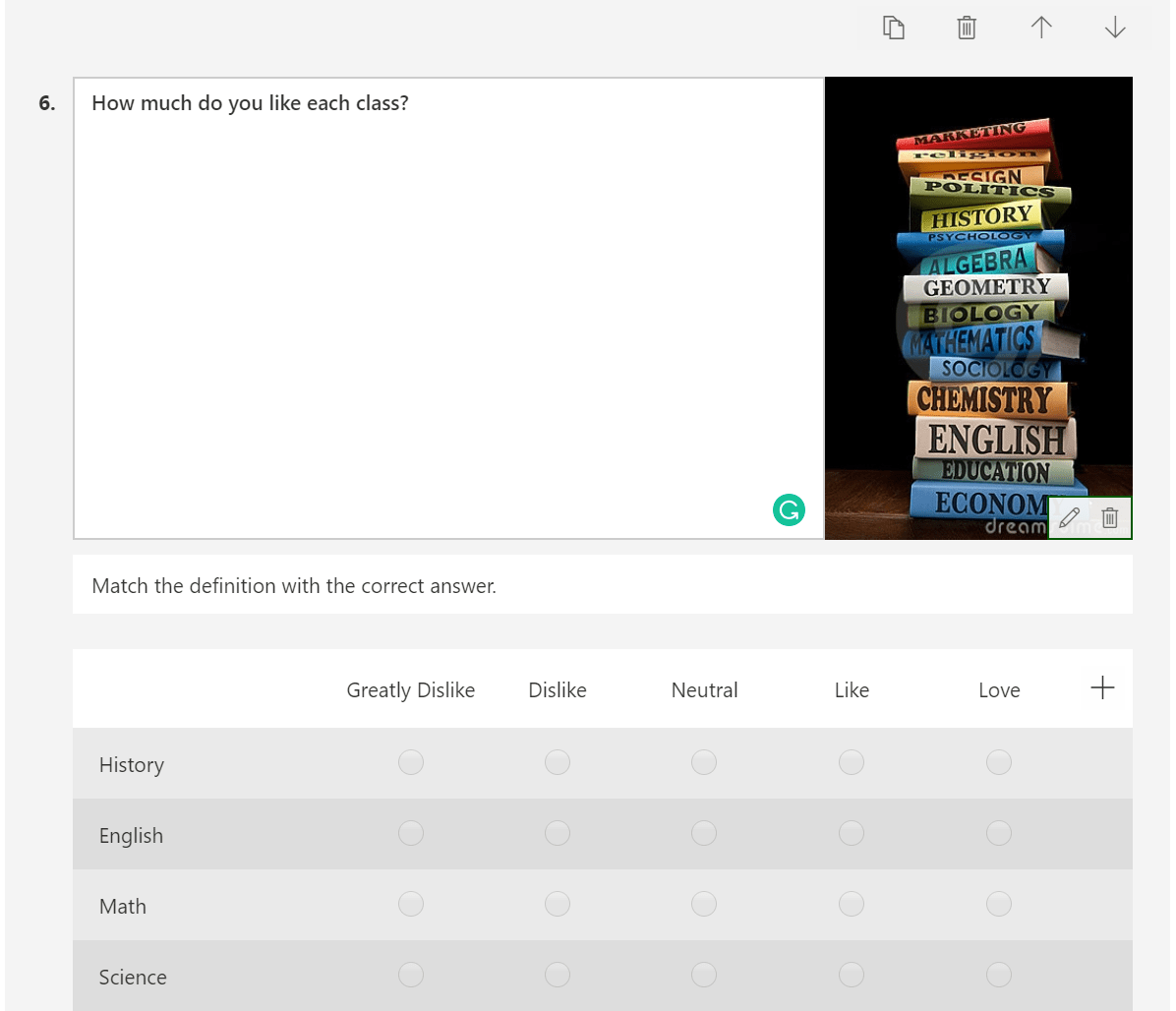Click the question number 6 label
This screenshot has height=1011, width=1176.
46,102
